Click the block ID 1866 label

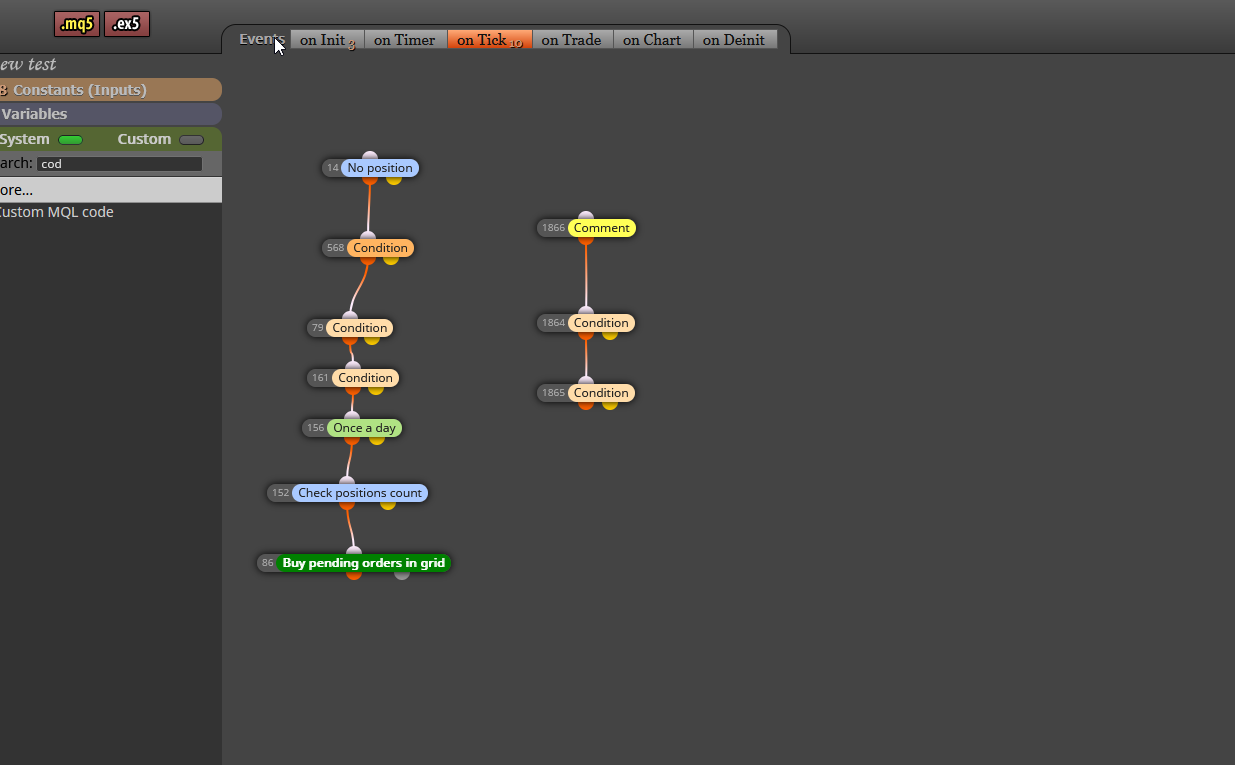click(x=553, y=228)
